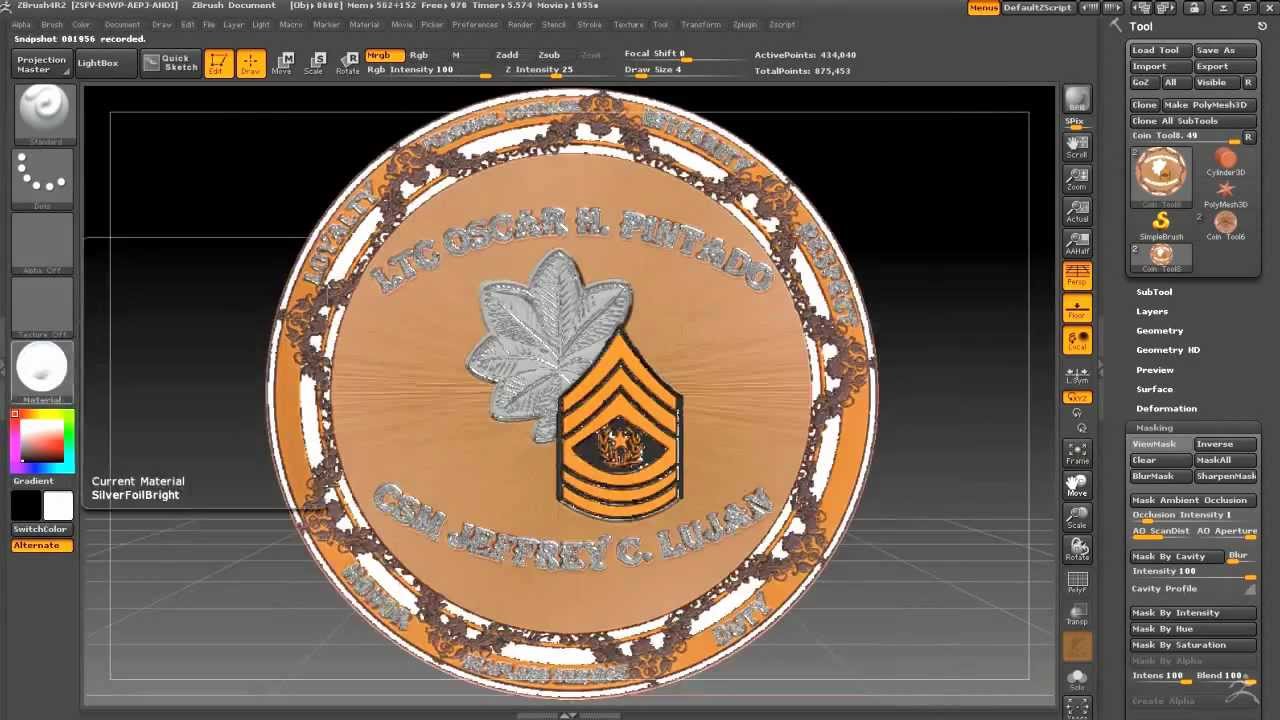Screen dimensions: 1280x720
Task: Click Make PolyMesh3D button
Action: 1209,105
